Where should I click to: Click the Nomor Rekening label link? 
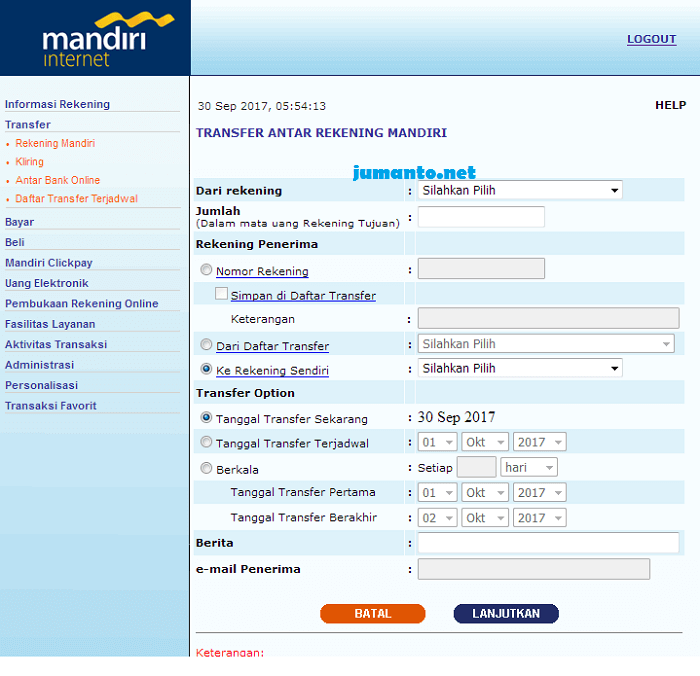click(x=262, y=271)
